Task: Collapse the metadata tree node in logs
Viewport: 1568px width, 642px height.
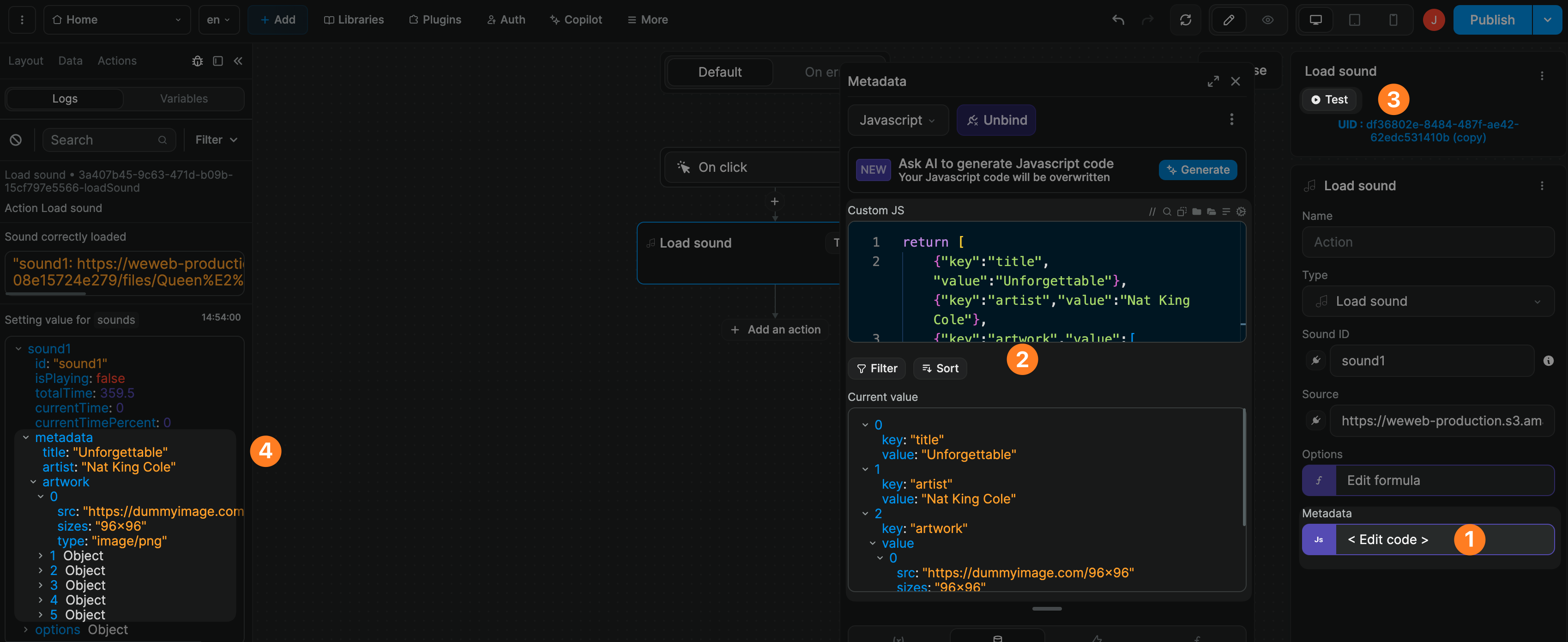Action: pyautogui.click(x=26, y=437)
